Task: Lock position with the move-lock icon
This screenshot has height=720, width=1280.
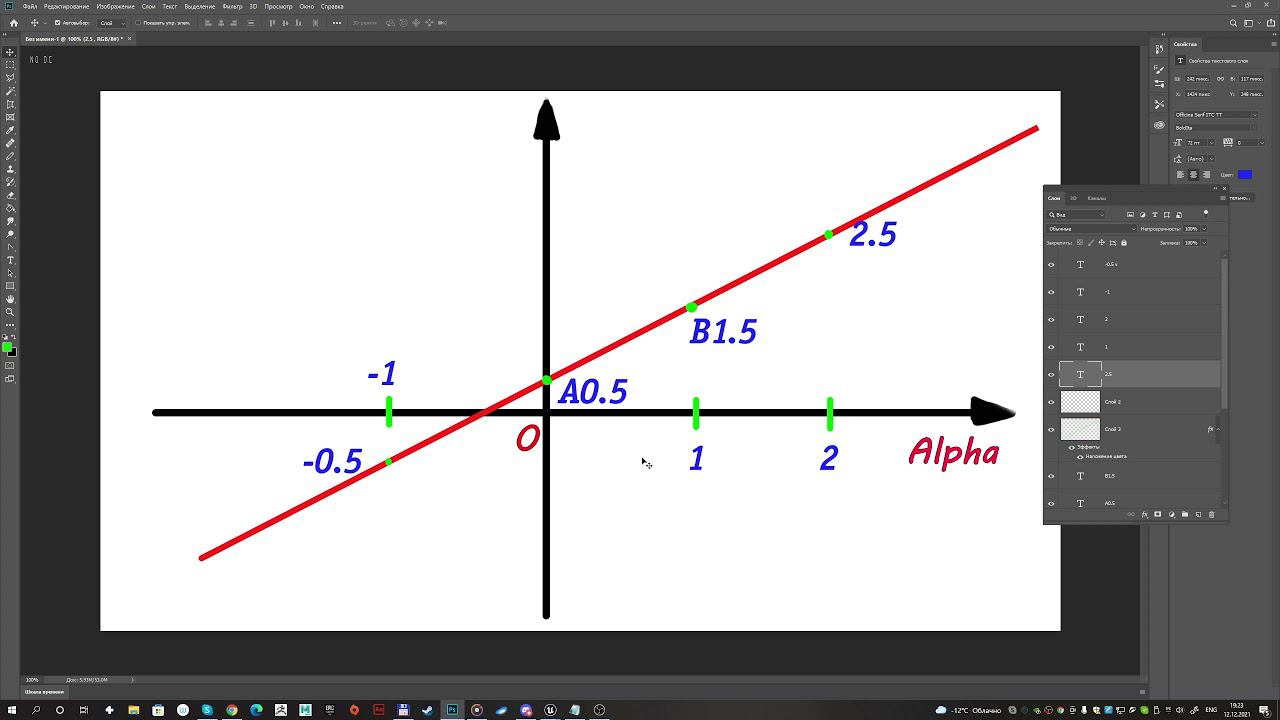Action: point(1101,242)
